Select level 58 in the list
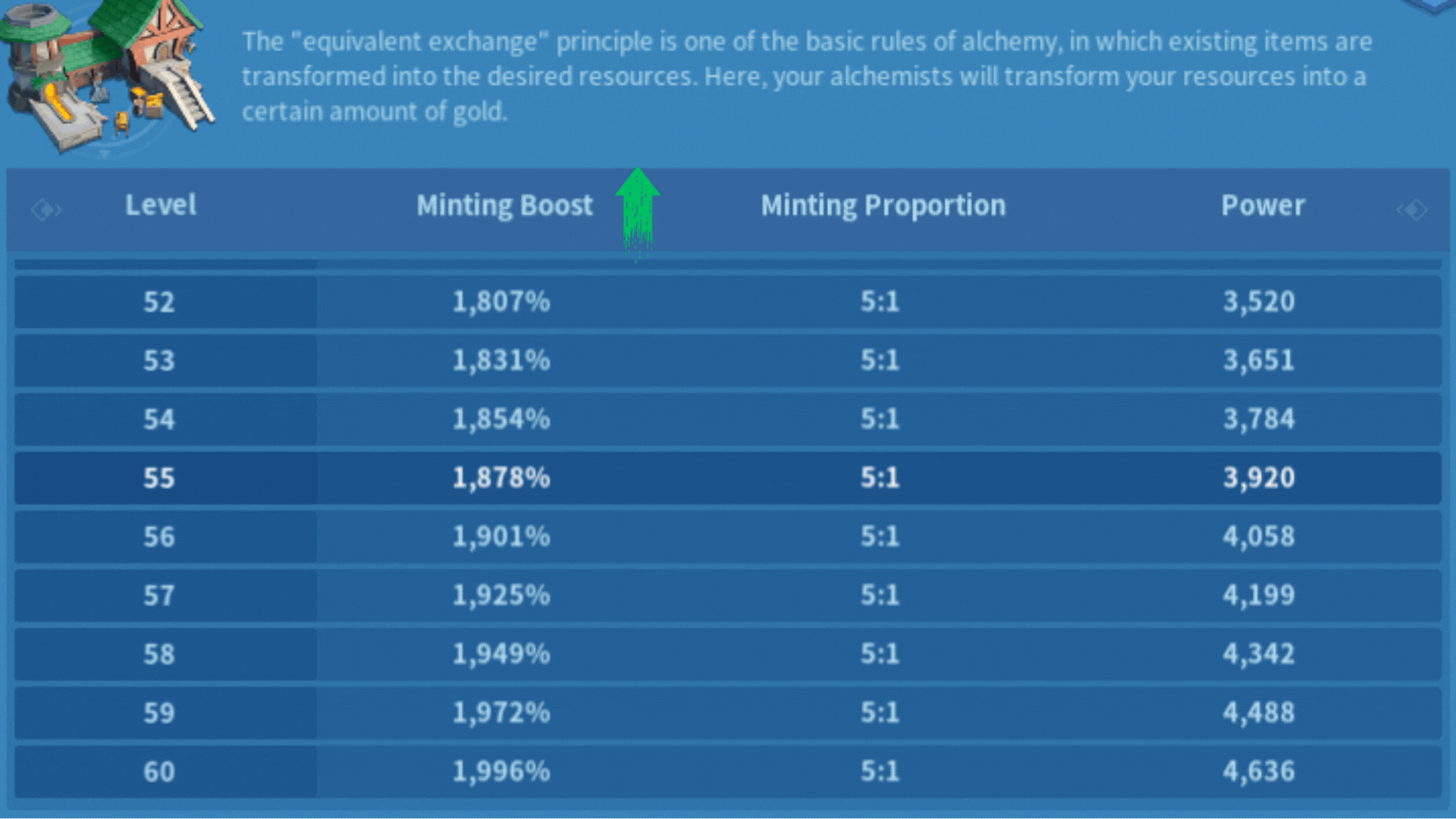 pyautogui.click(x=159, y=654)
